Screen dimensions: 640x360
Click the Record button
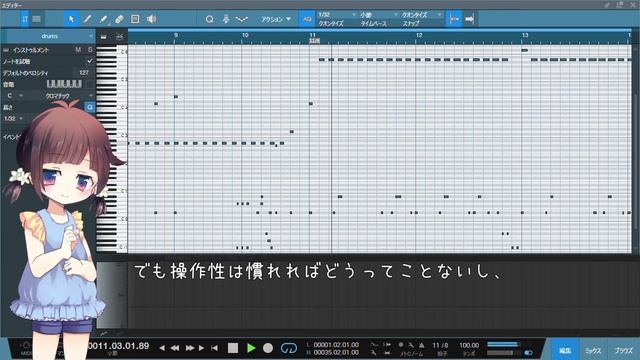click(x=268, y=348)
